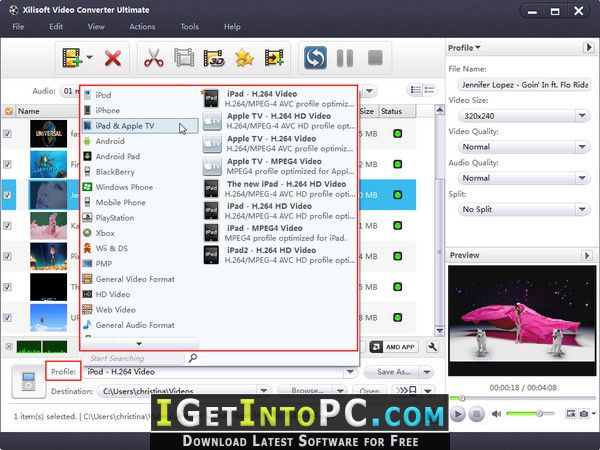
Task: Remove selected file with red X
Action: coord(113,58)
